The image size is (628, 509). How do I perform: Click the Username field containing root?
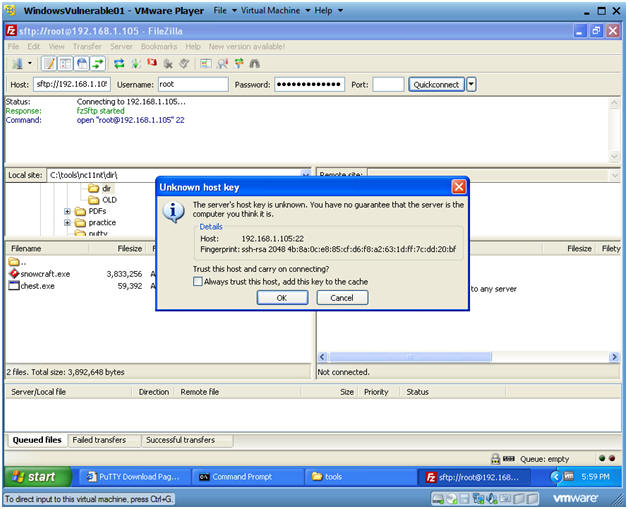(193, 84)
